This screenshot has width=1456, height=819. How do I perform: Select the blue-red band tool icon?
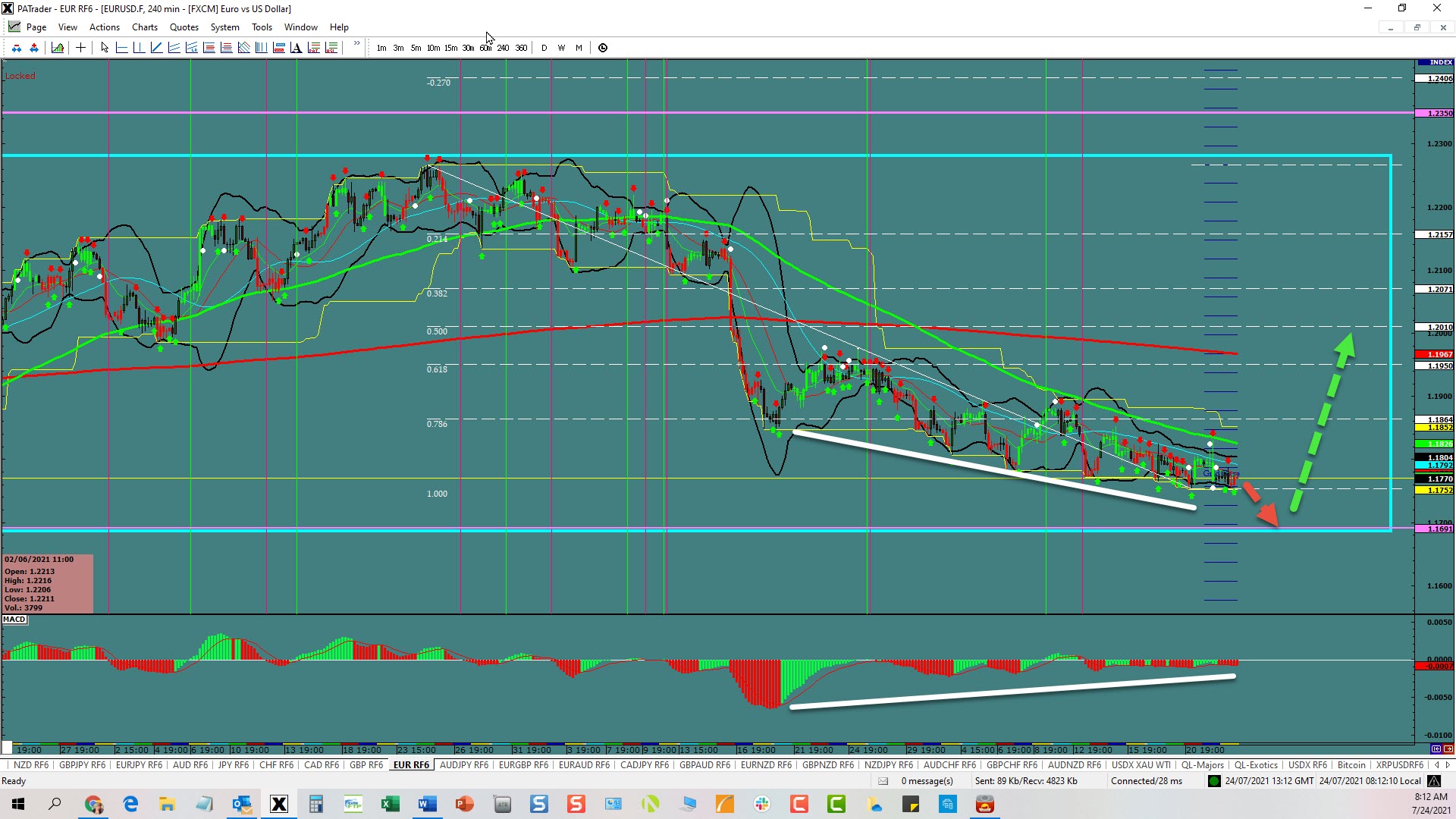coord(278,48)
